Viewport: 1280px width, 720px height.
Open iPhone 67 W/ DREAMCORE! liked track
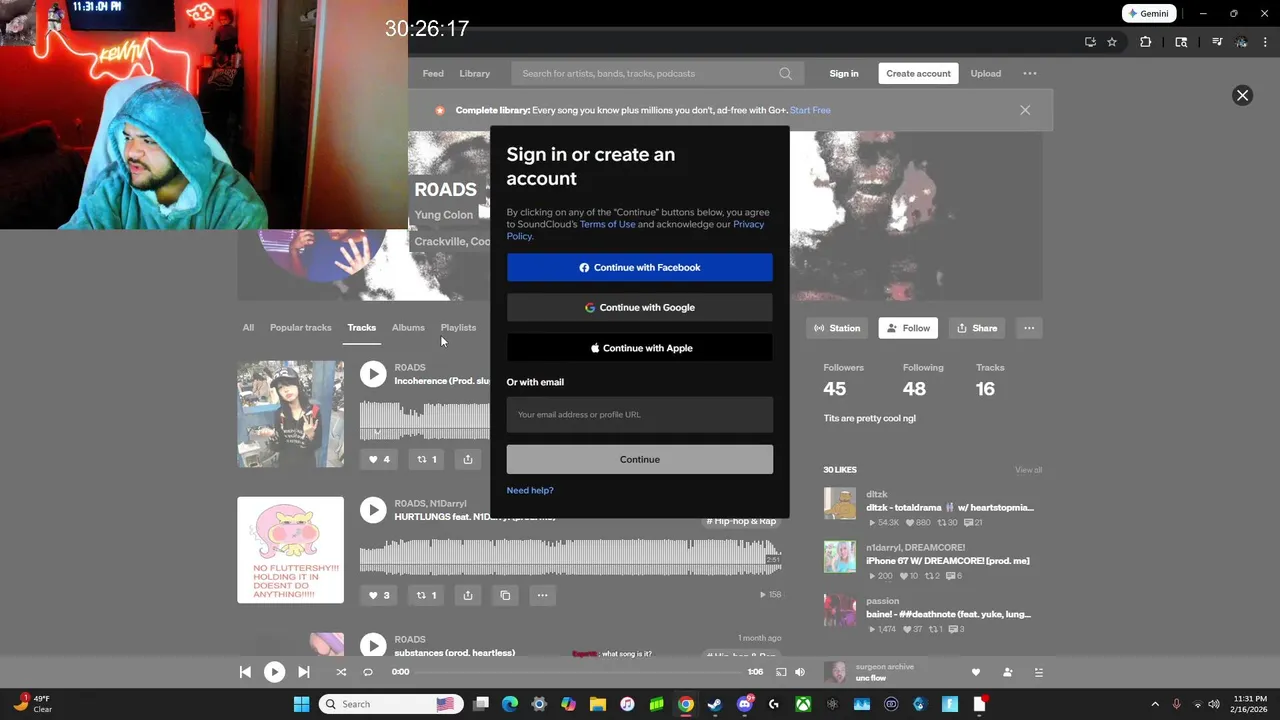tap(947, 561)
